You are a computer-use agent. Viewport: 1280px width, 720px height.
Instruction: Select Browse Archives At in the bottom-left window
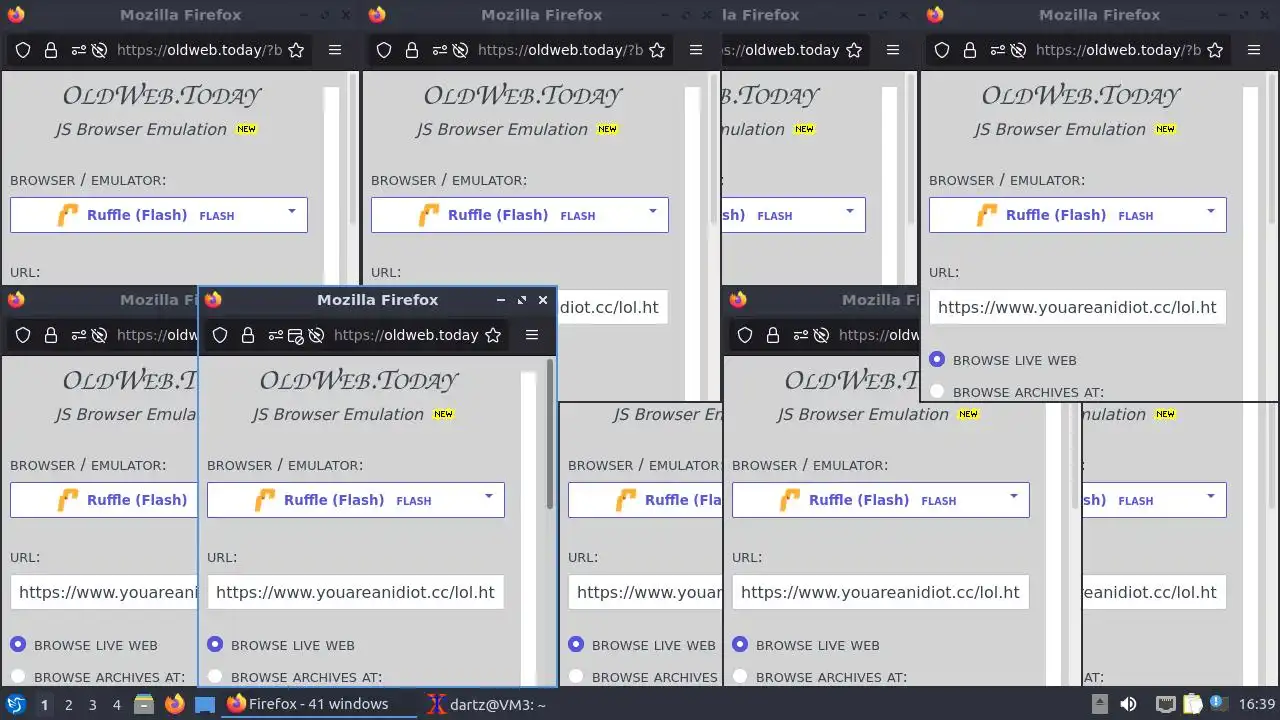tap(18, 677)
